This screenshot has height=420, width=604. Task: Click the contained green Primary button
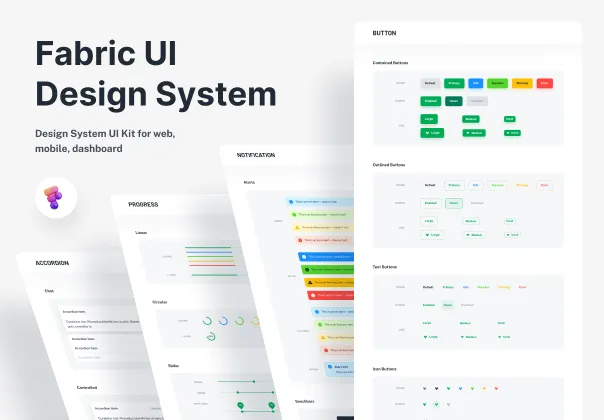click(x=454, y=83)
